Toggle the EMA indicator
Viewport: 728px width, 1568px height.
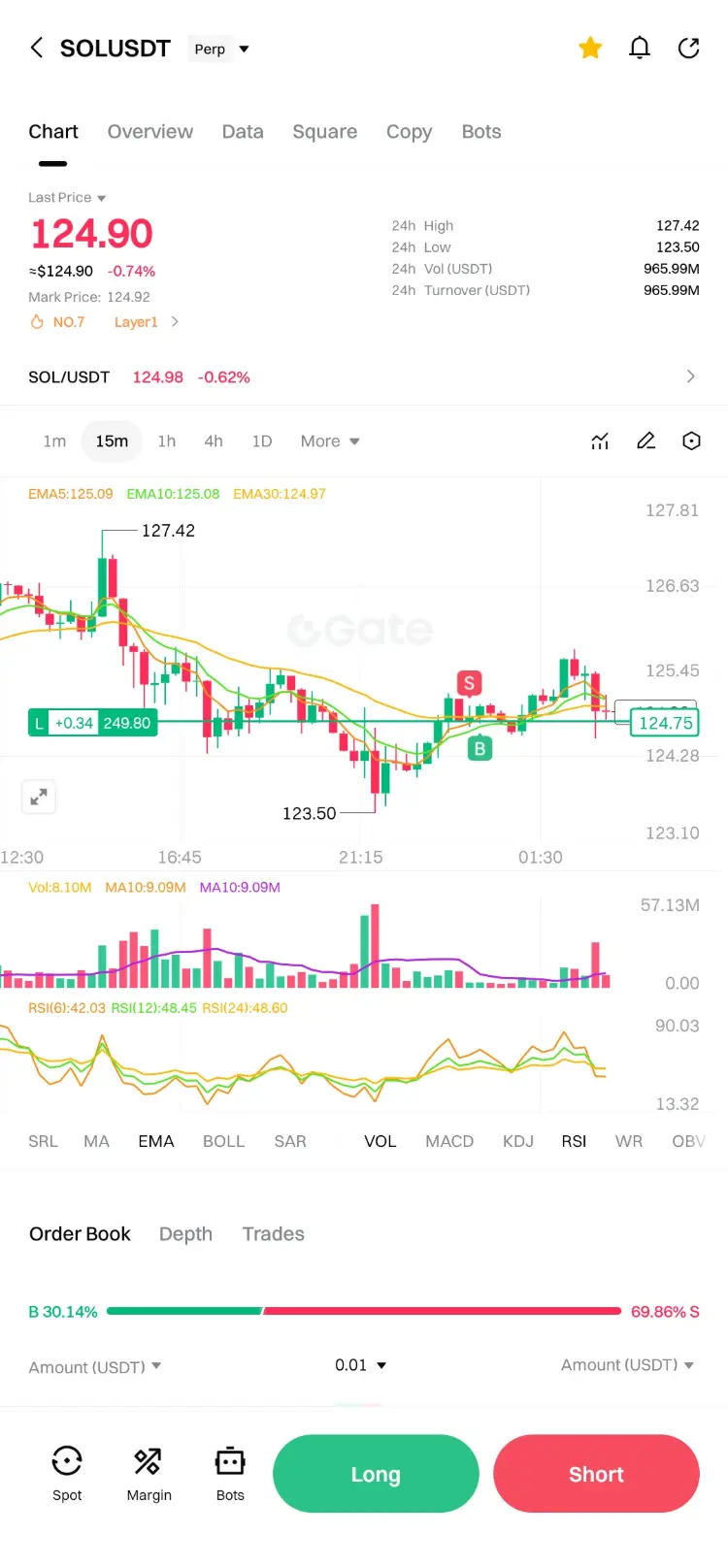tap(156, 1142)
